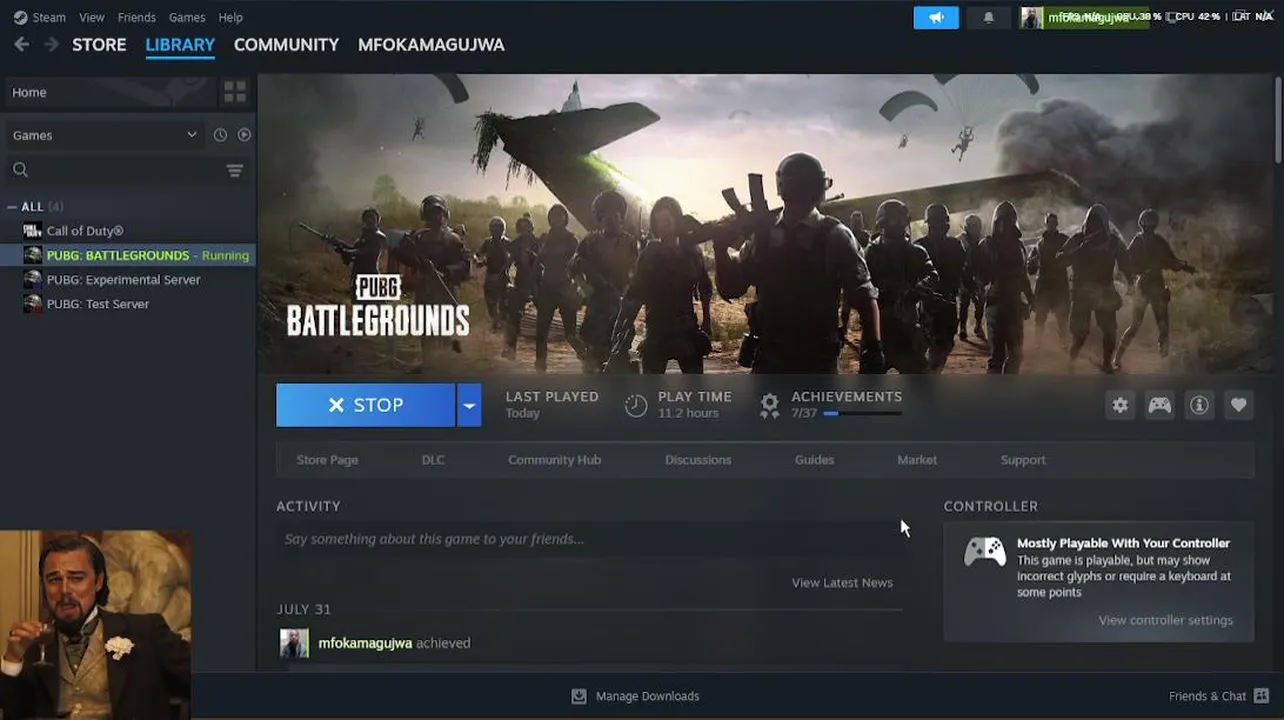Expand the Games filter dropdown
The width and height of the screenshot is (1284, 720).
click(105, 135)
